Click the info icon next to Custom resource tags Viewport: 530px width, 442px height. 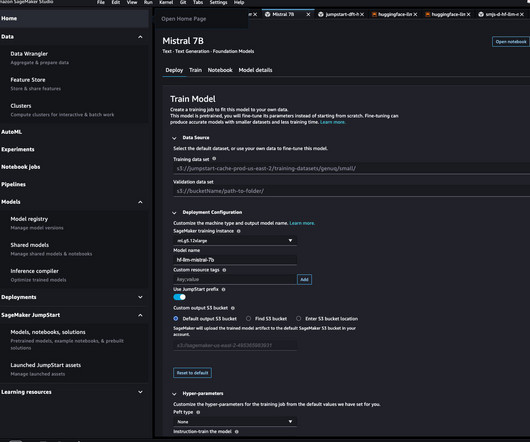click(x=224, y=270)
